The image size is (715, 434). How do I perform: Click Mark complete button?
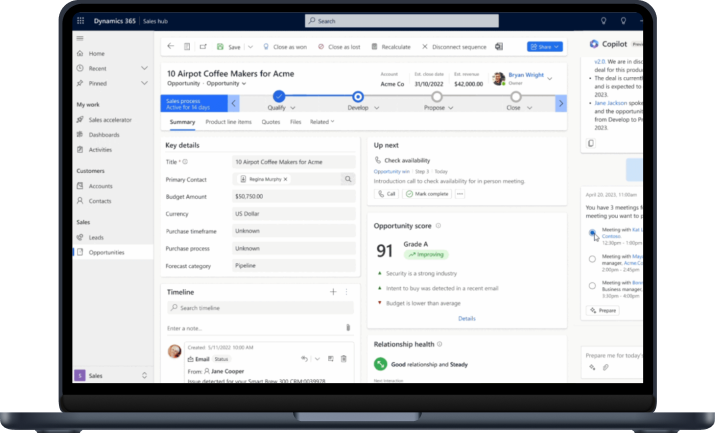[x=427, y=194]
